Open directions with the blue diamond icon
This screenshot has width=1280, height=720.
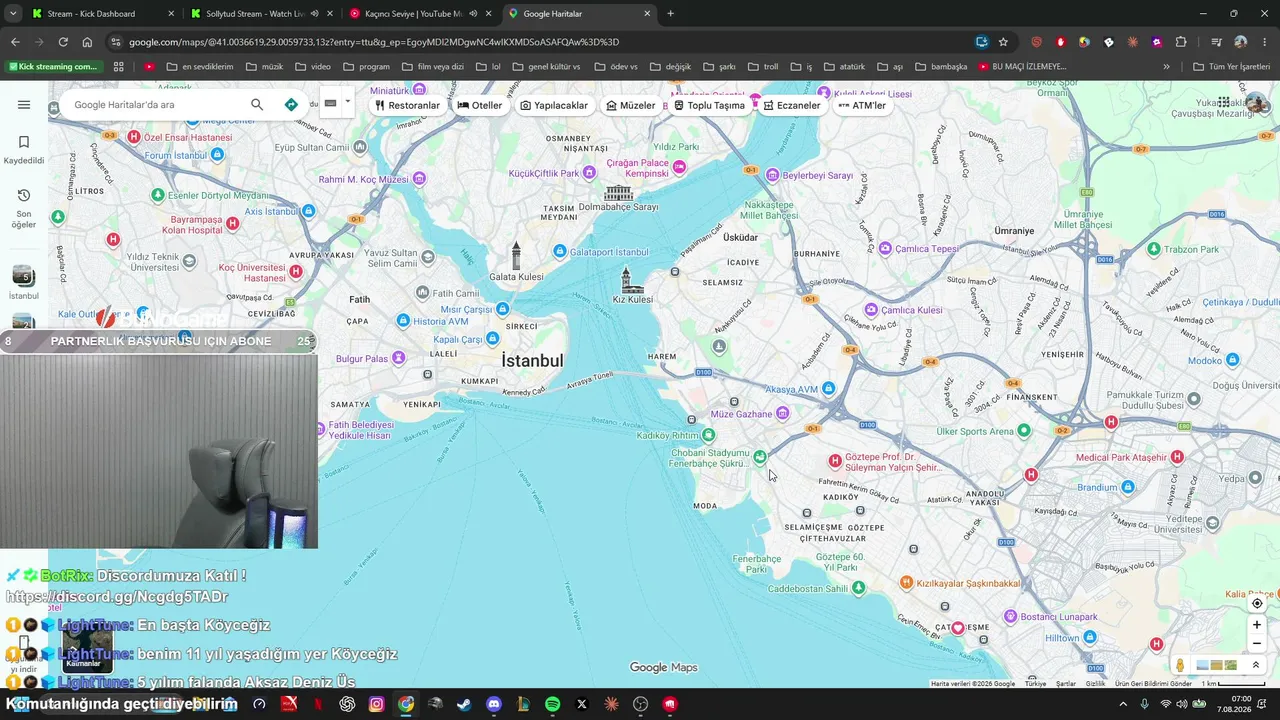[x=291, y=105]
